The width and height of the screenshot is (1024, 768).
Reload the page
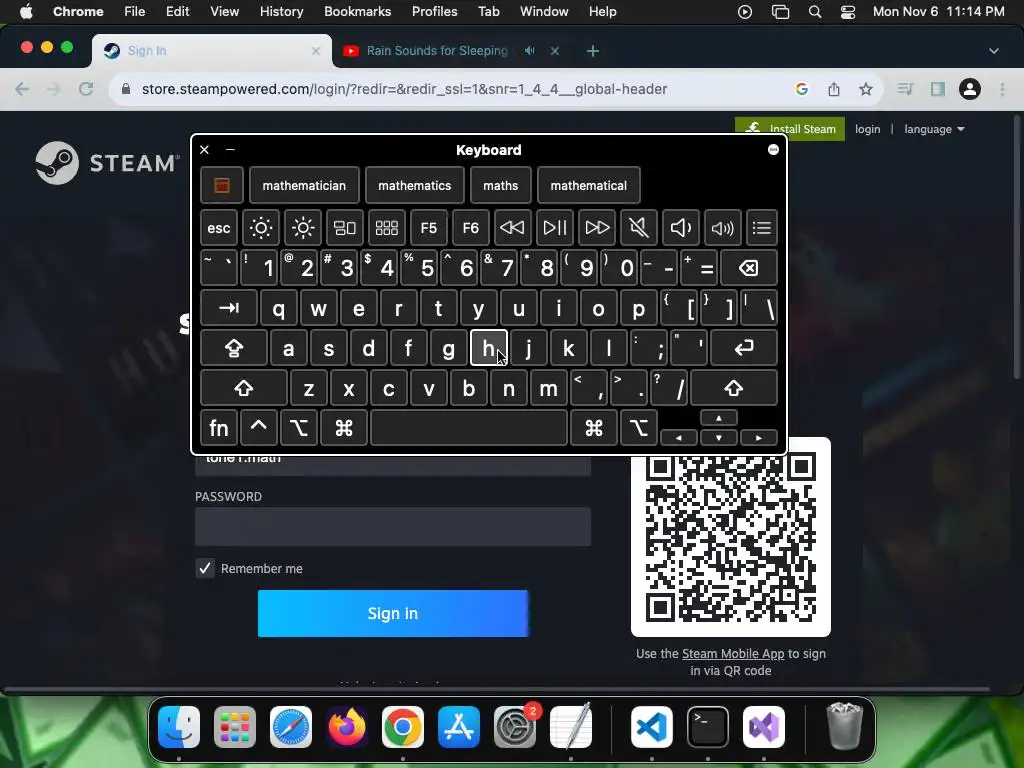tap(86, 89)
